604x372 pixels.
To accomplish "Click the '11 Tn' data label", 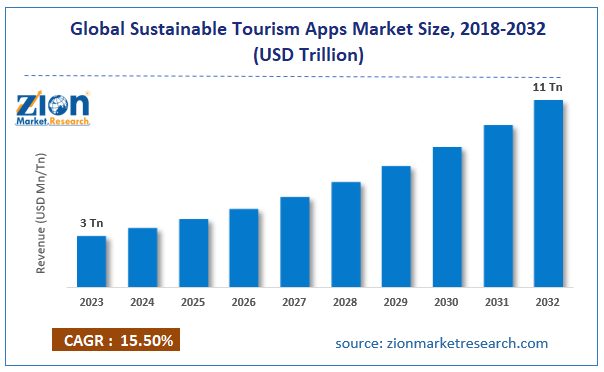I will [547, 87].
